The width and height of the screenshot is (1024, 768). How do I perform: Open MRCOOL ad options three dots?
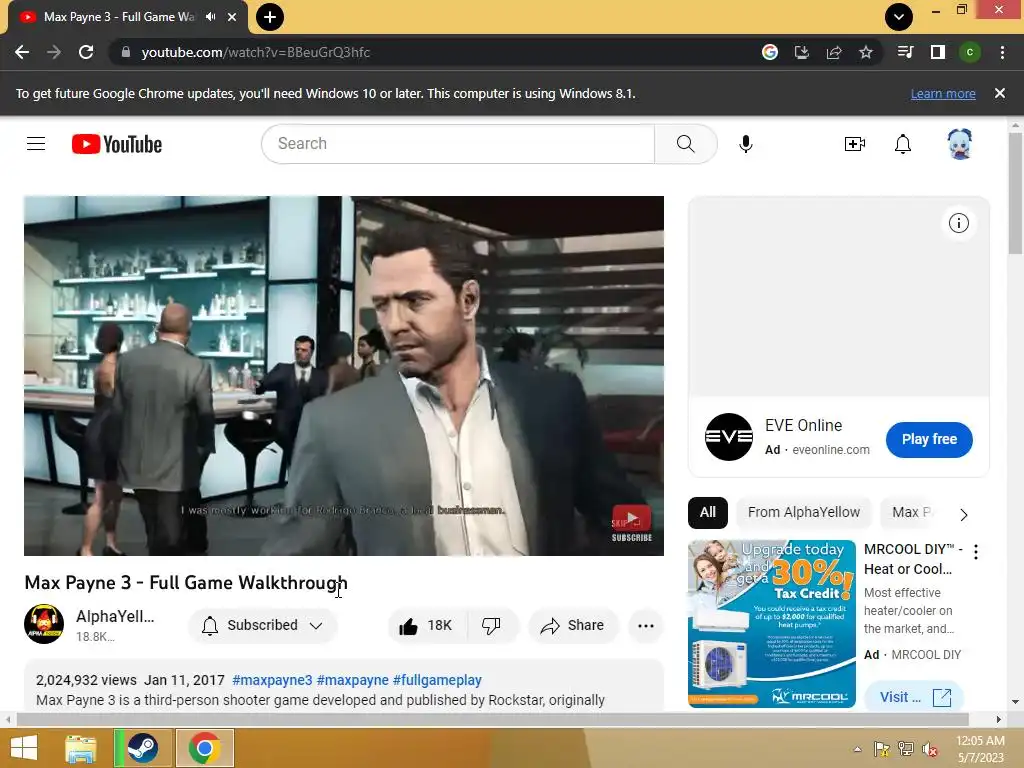pos(976,552)
